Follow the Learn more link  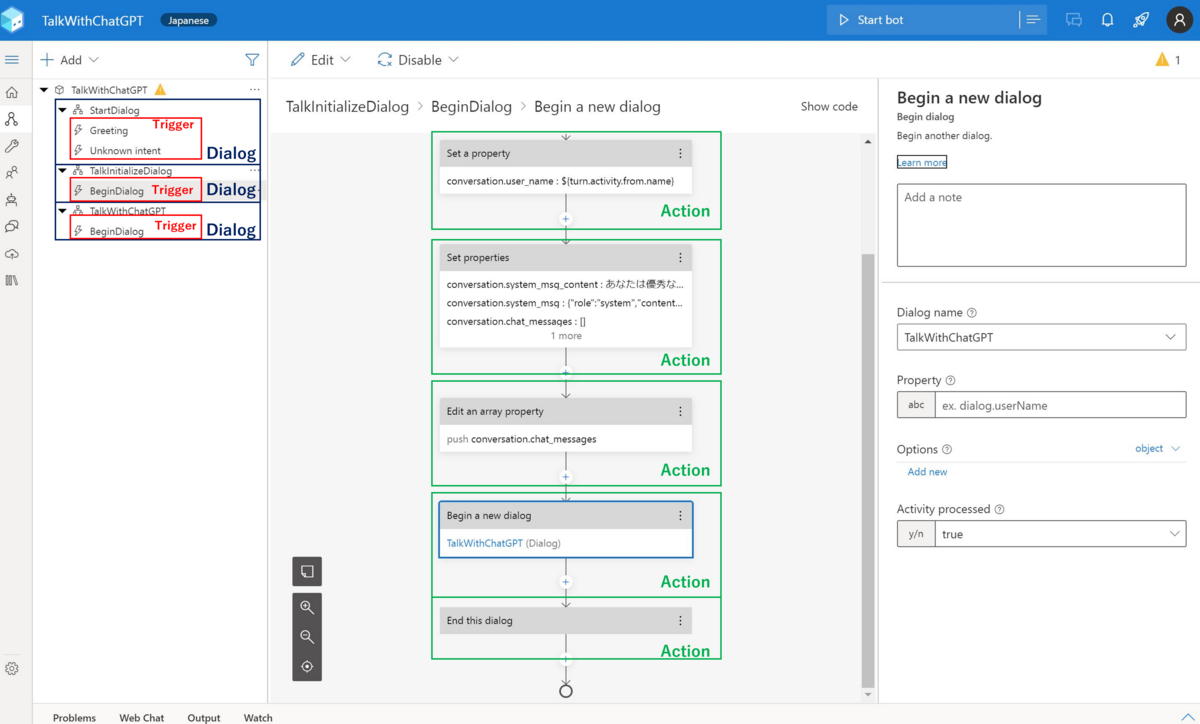[x=922, y=162]
